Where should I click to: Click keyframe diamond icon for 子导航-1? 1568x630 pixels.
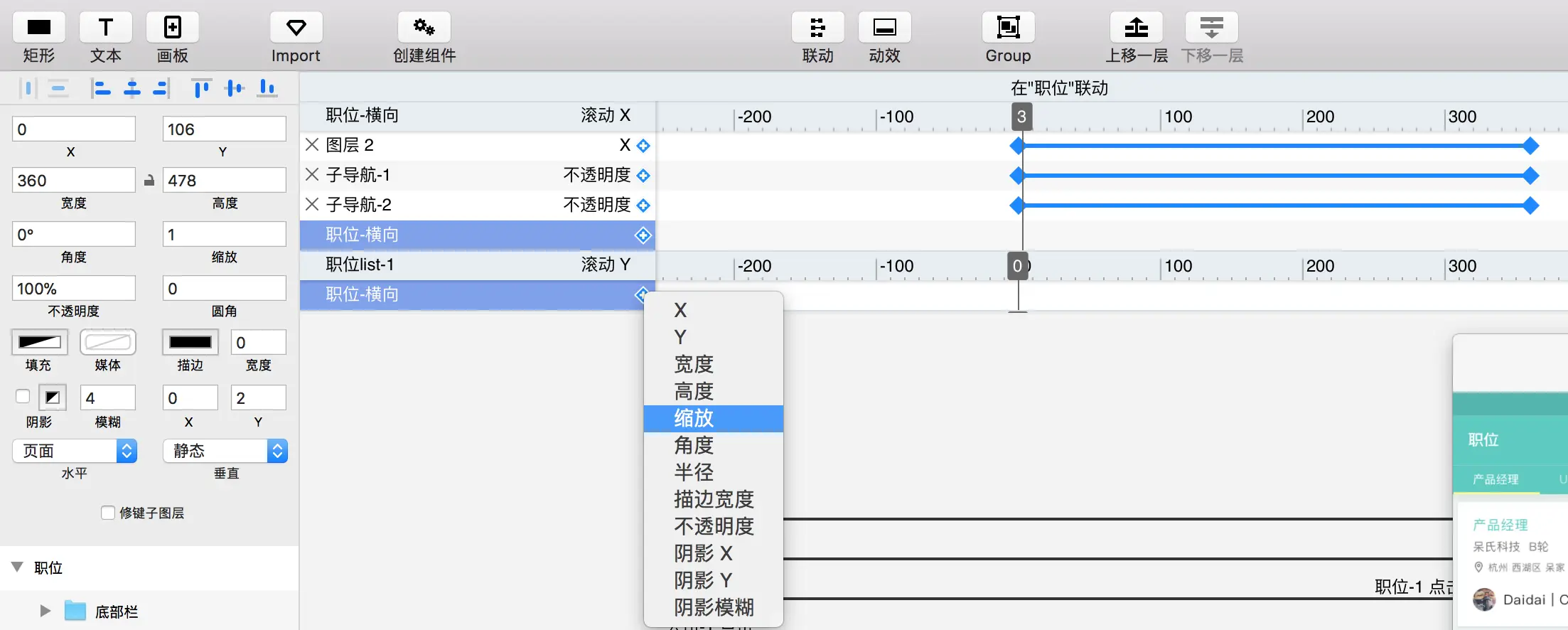click(643, 176)
